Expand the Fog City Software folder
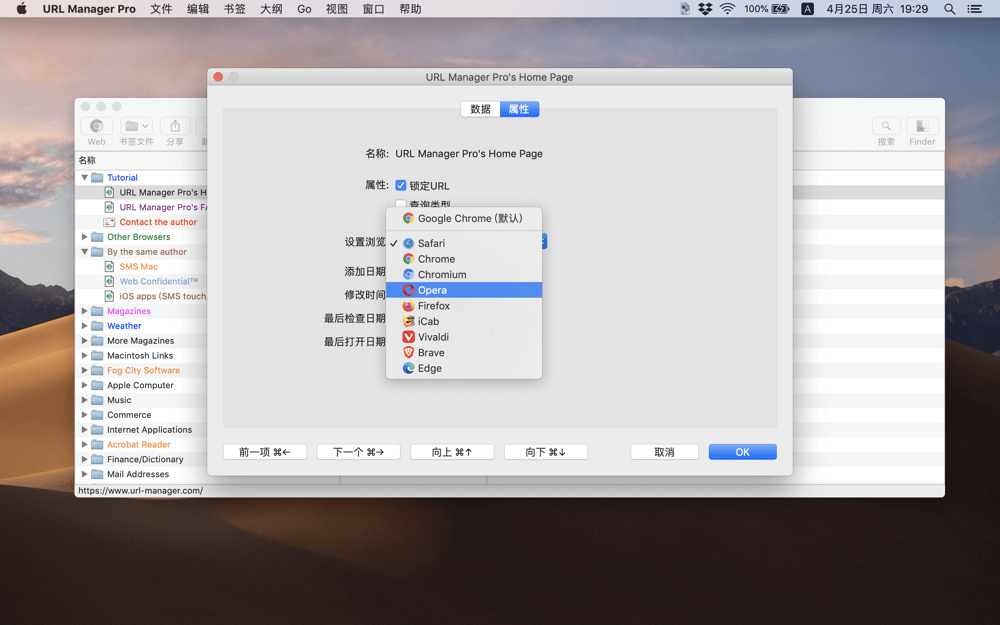This screenshot has height=625, width=1000. coord(84,370)
